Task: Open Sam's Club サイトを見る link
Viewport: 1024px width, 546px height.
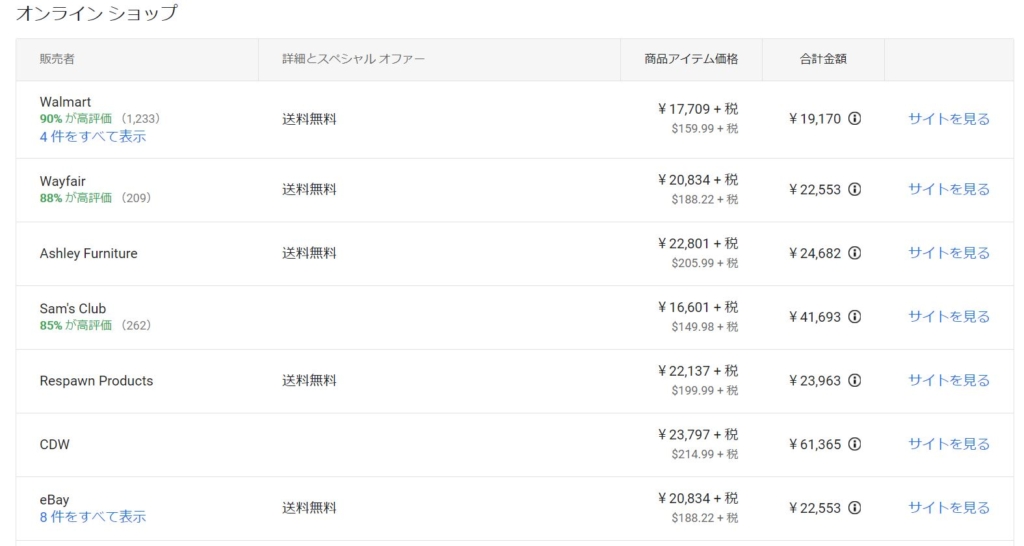Action: pos(949,317)
